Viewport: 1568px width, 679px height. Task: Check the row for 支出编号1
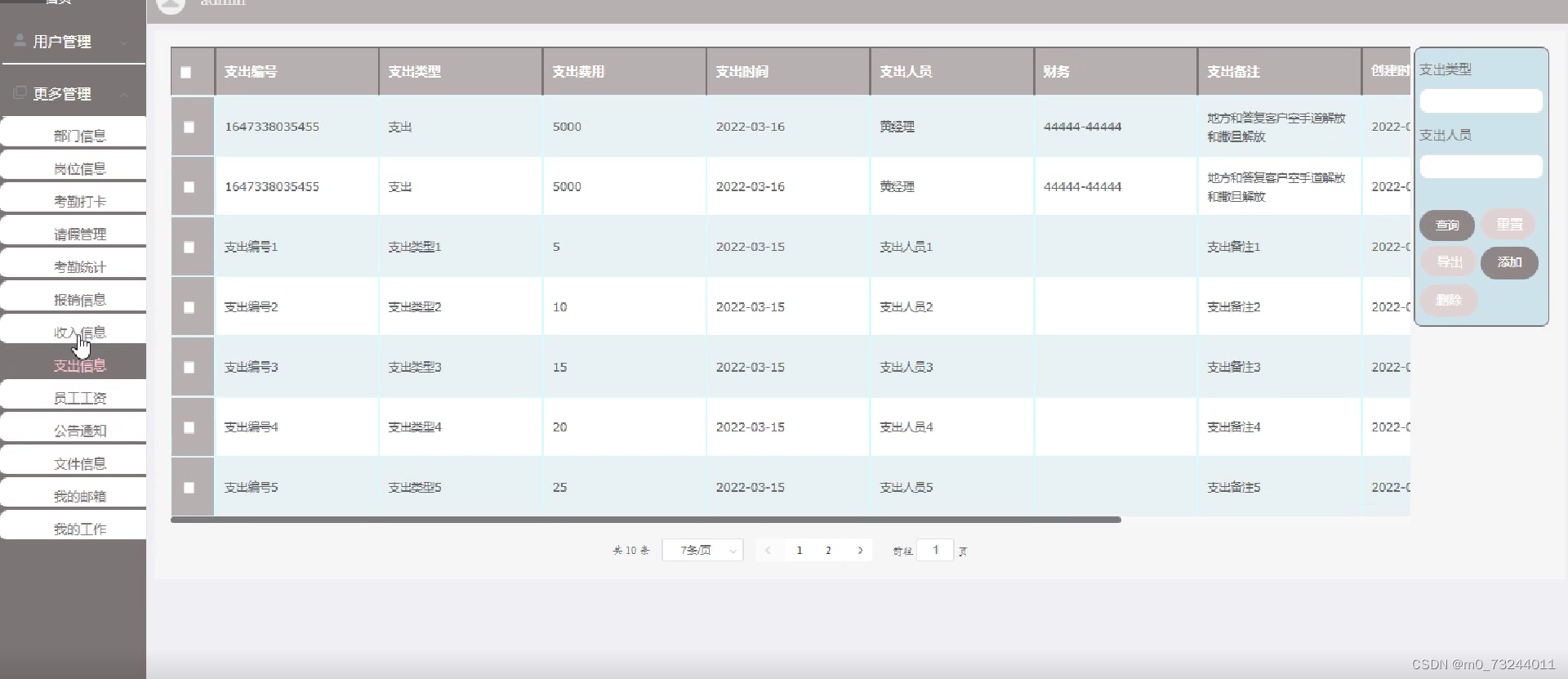click(x=189, y=247)
